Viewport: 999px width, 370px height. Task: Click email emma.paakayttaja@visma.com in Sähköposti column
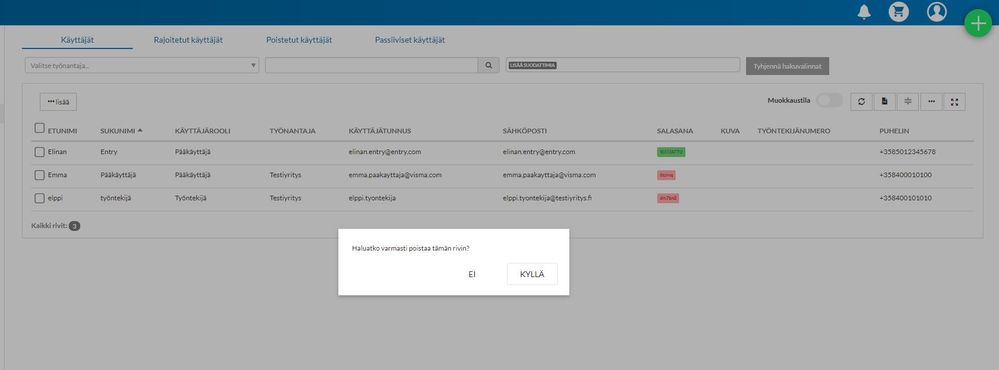549,175
